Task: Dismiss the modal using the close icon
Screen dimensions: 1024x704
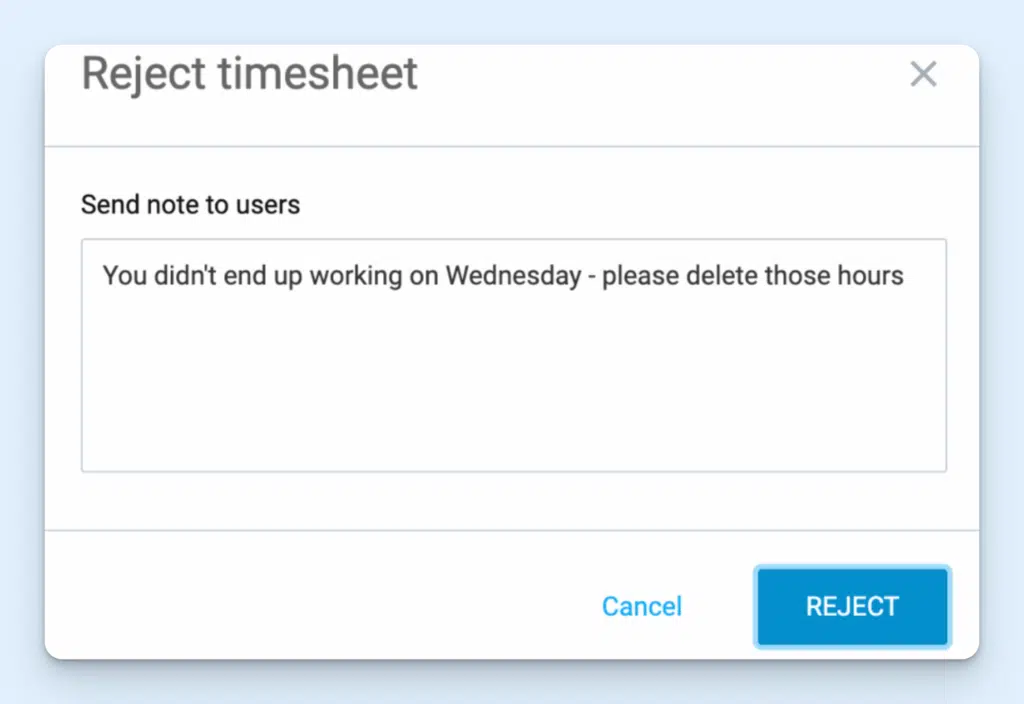Action: tap(922, 74)
